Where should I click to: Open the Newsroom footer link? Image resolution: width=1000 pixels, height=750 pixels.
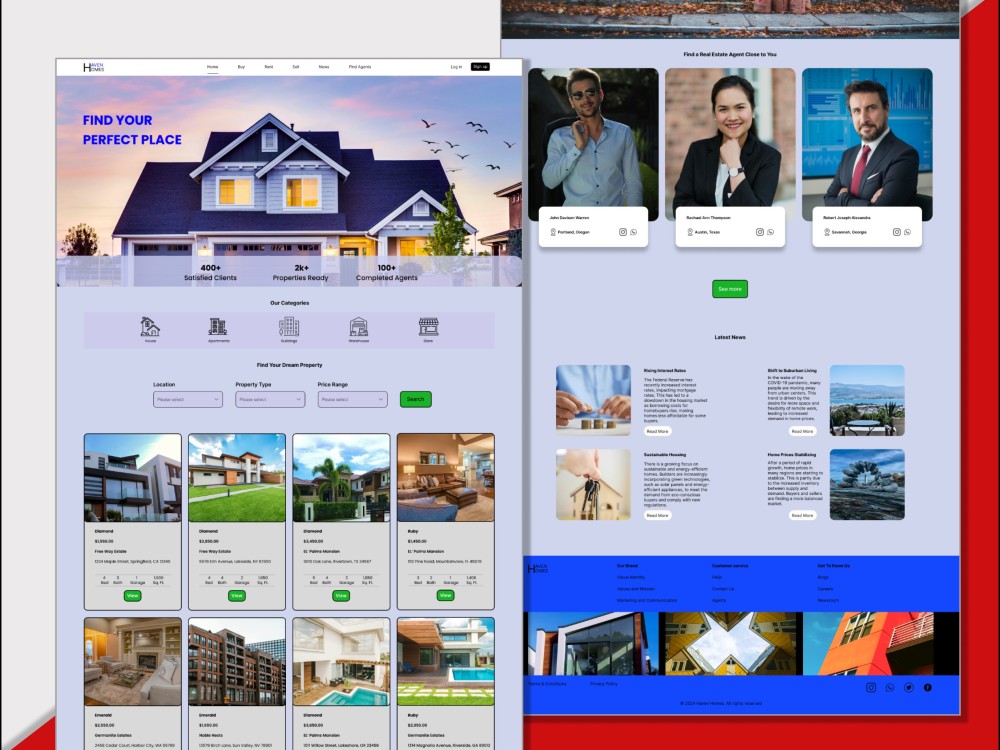pos(828,600)
